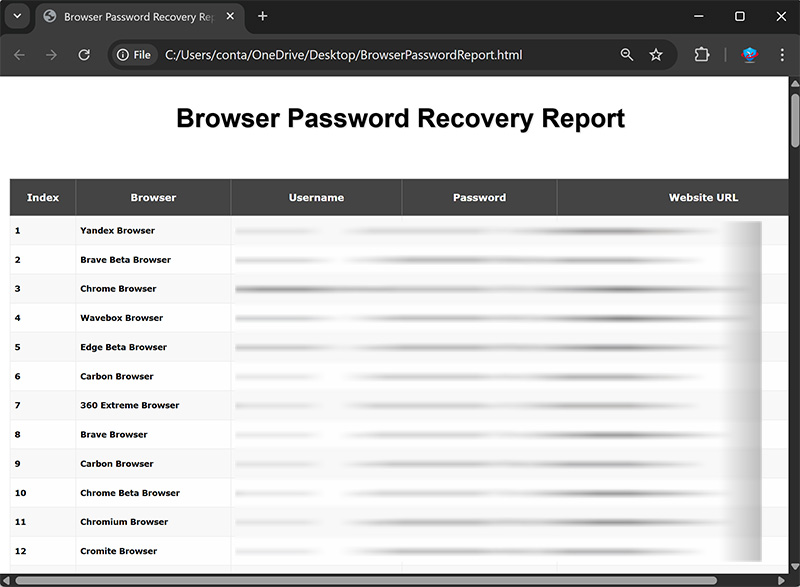Viewport: 800px width, 587px height.
Task: Select the Chrome Beta Browser cell
Action: click(153, 493)
